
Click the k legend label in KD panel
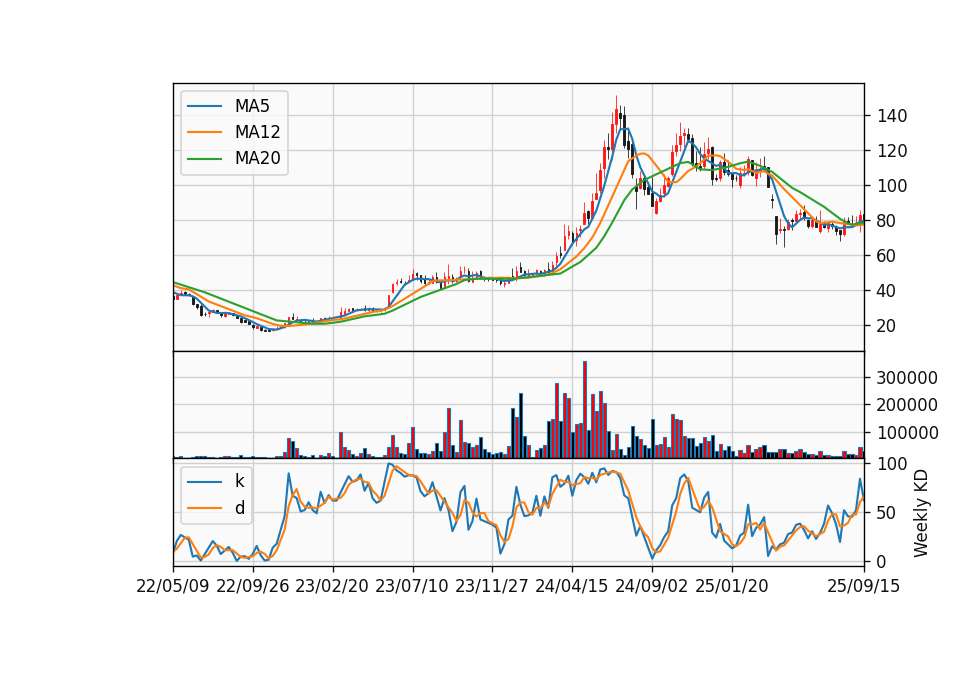tap(239, 481)
